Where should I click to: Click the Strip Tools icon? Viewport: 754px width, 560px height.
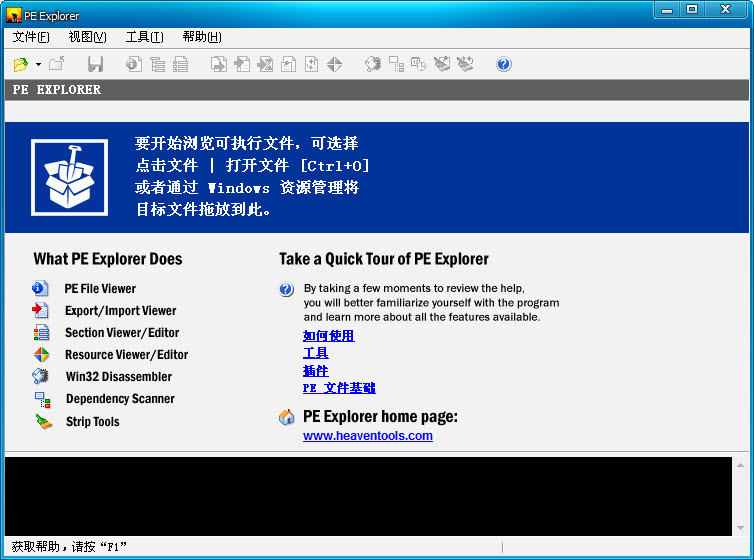[x=42, y=421]
